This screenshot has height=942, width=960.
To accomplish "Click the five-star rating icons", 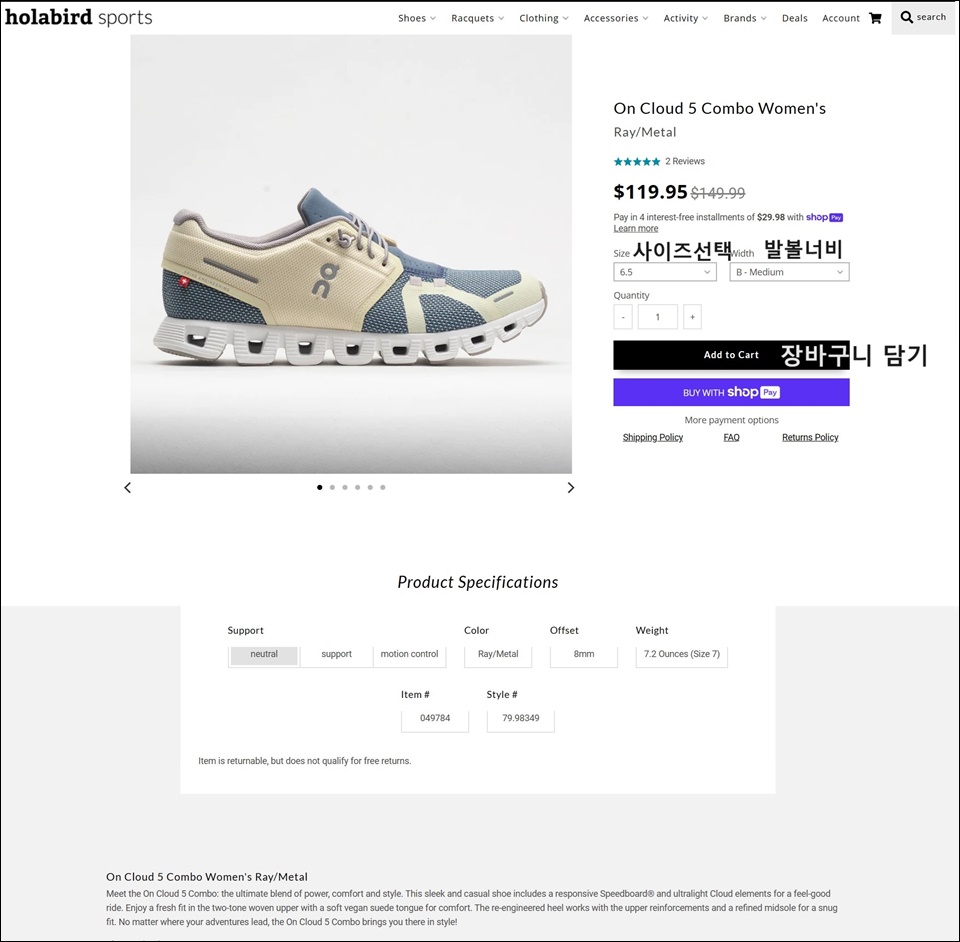I will pos(636,161).
